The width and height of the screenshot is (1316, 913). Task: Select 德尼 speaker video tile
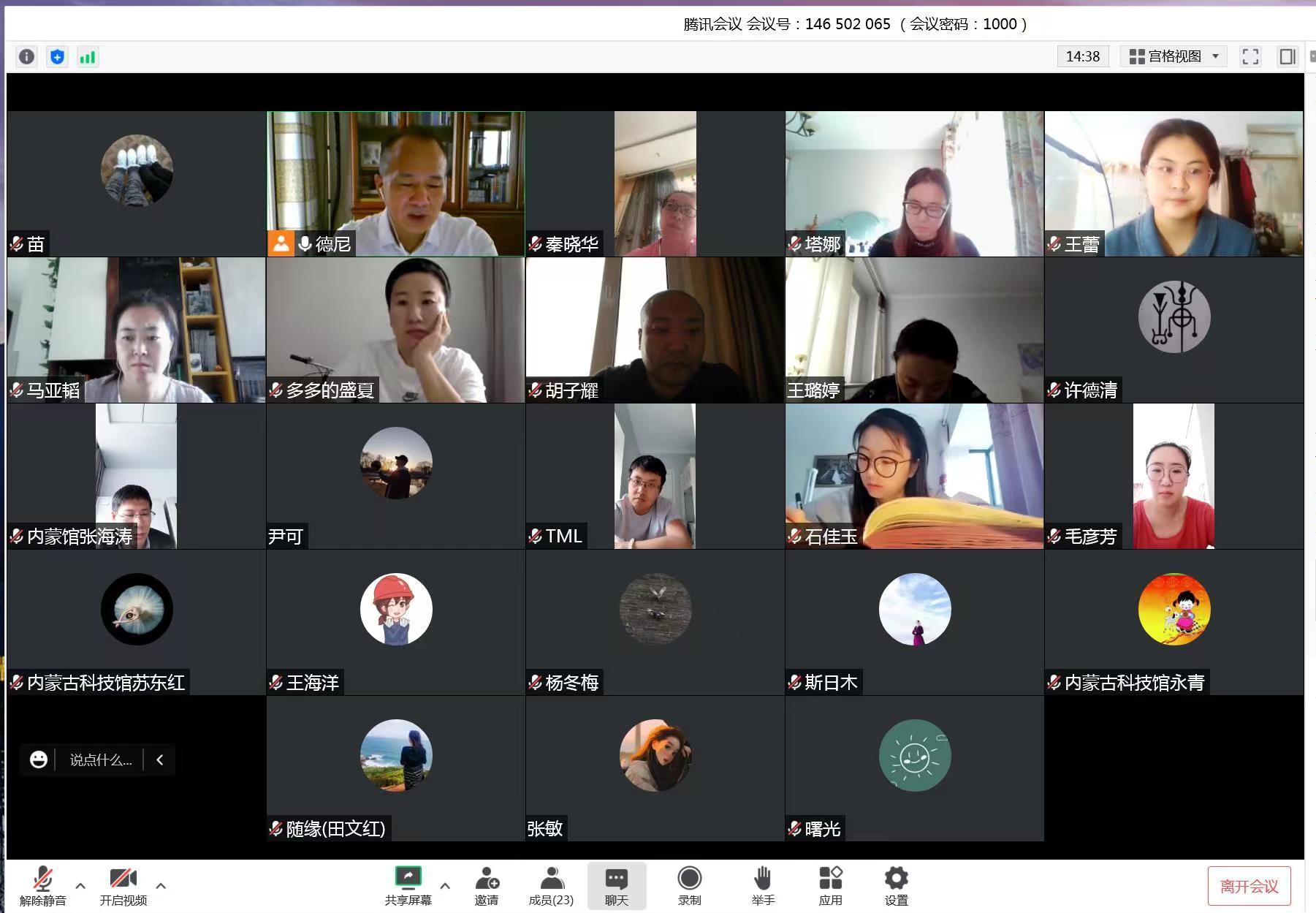[x=396, y=183]
